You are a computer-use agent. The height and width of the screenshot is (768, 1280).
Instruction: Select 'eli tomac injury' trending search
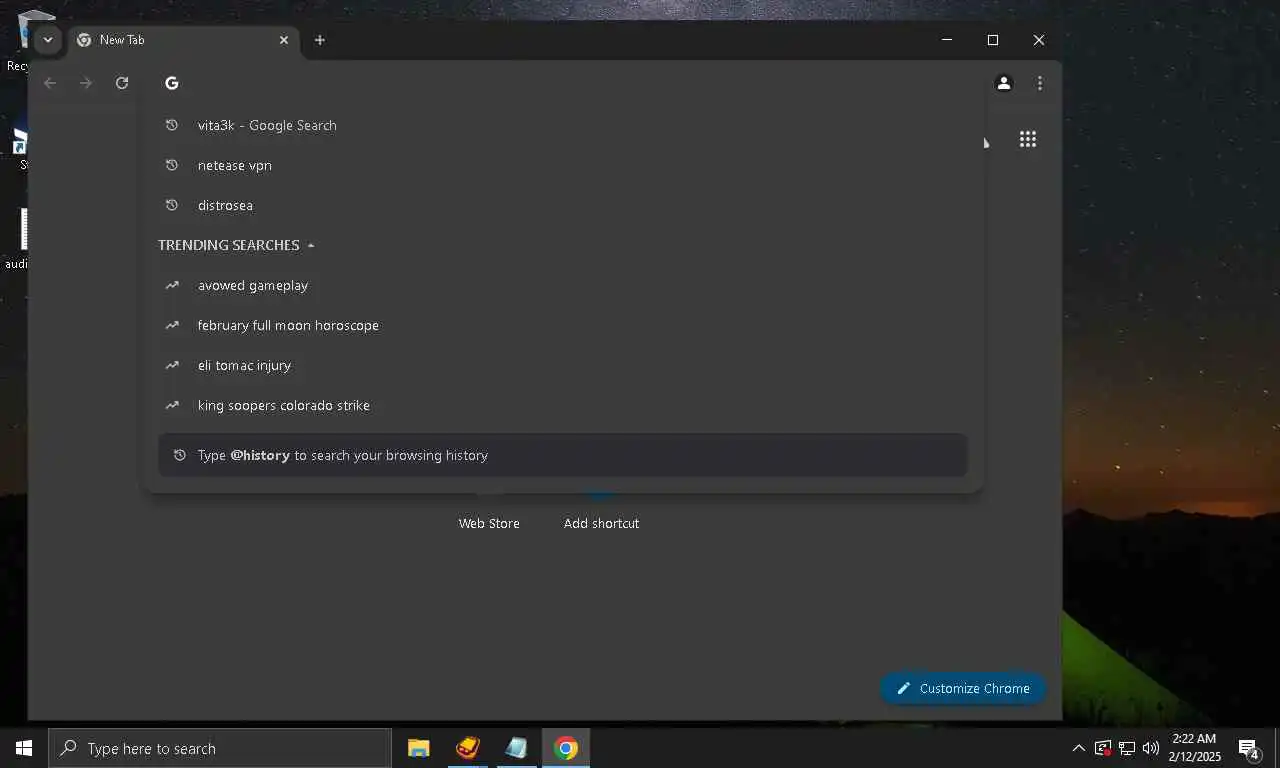coord(563,365)
